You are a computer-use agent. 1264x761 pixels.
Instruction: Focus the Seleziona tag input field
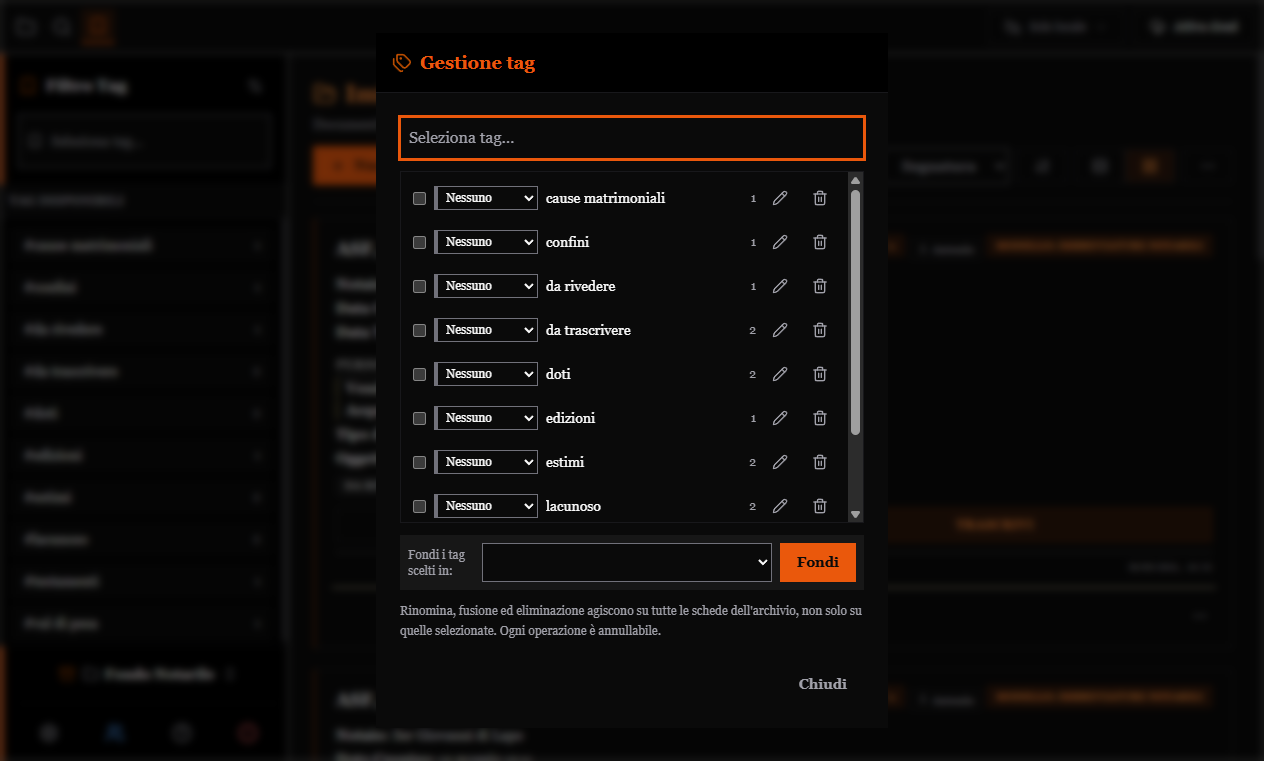click(x=632, y=138)
